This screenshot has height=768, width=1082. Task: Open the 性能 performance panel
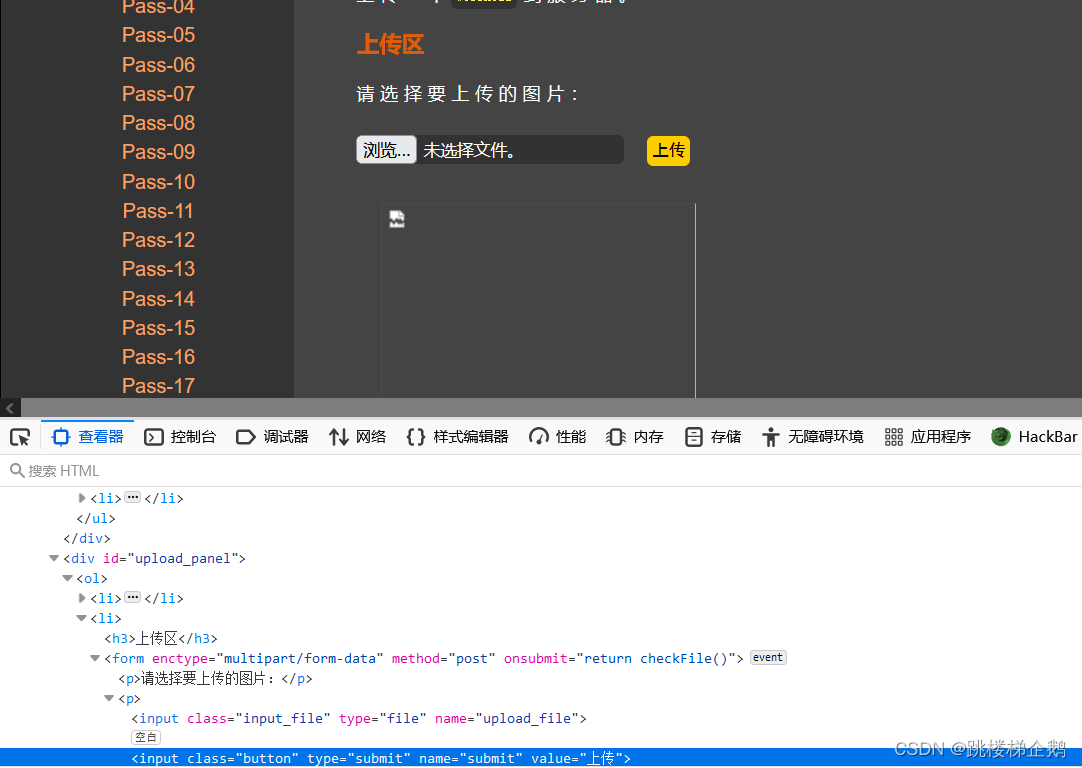pyautogui.click(x=558, y=437)
